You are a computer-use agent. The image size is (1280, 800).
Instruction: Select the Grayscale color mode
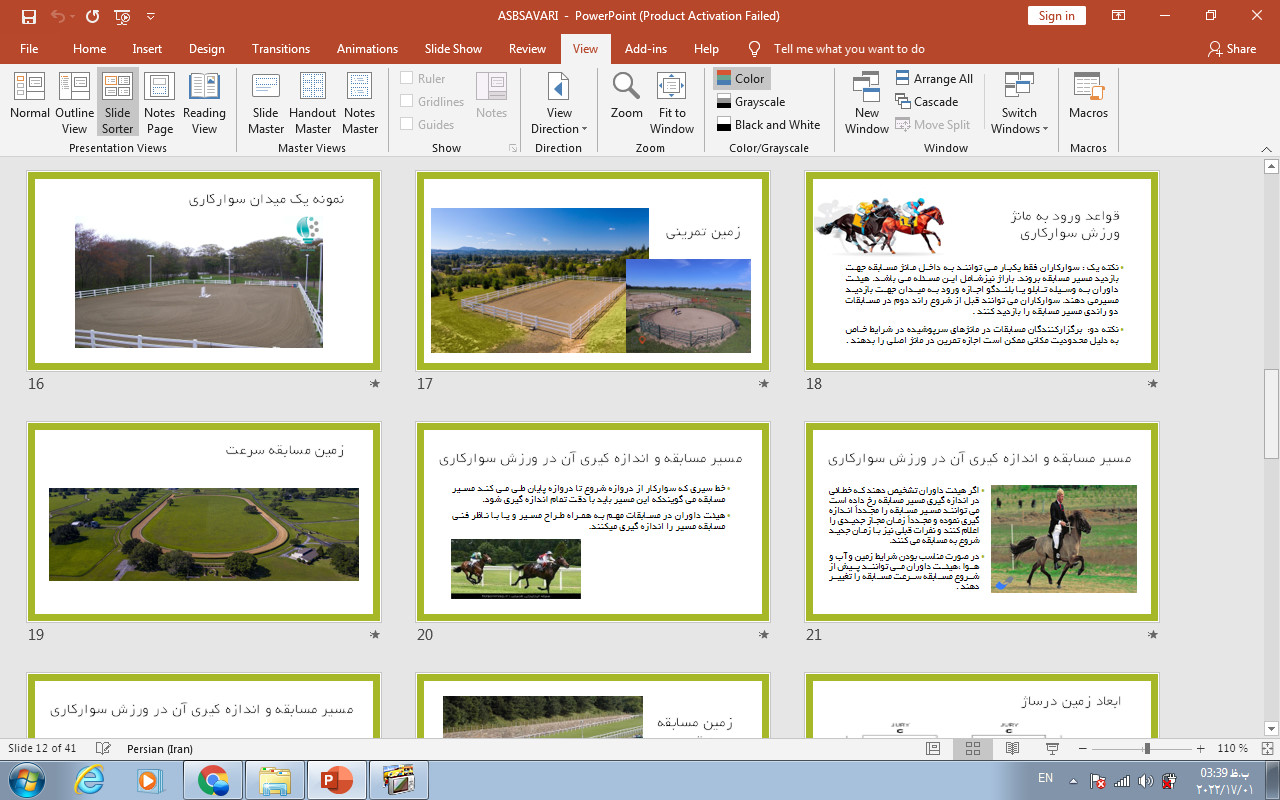coord(750,102)
